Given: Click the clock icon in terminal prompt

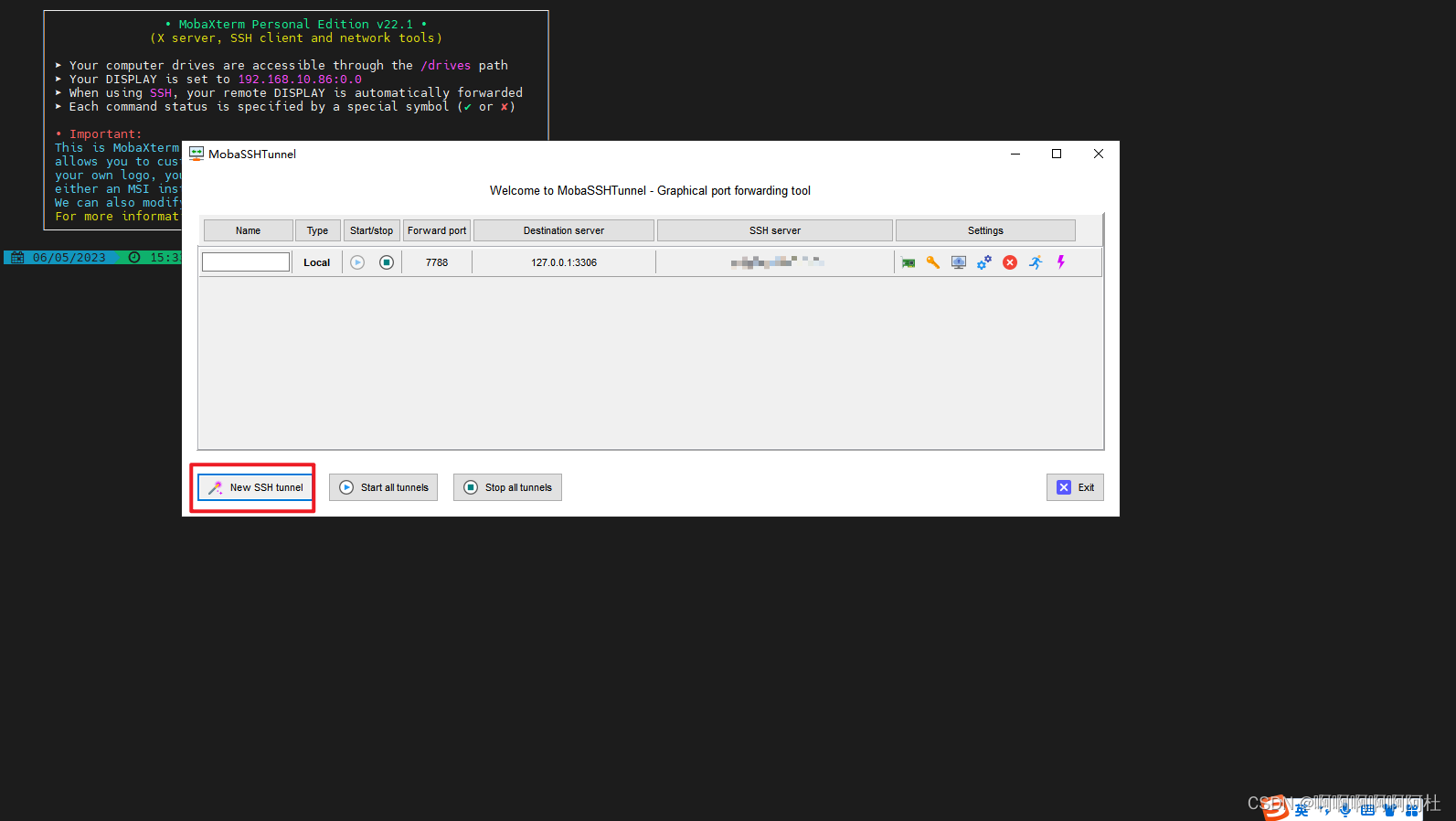Looking at the screenshot, I should click(x=134, y=257).
